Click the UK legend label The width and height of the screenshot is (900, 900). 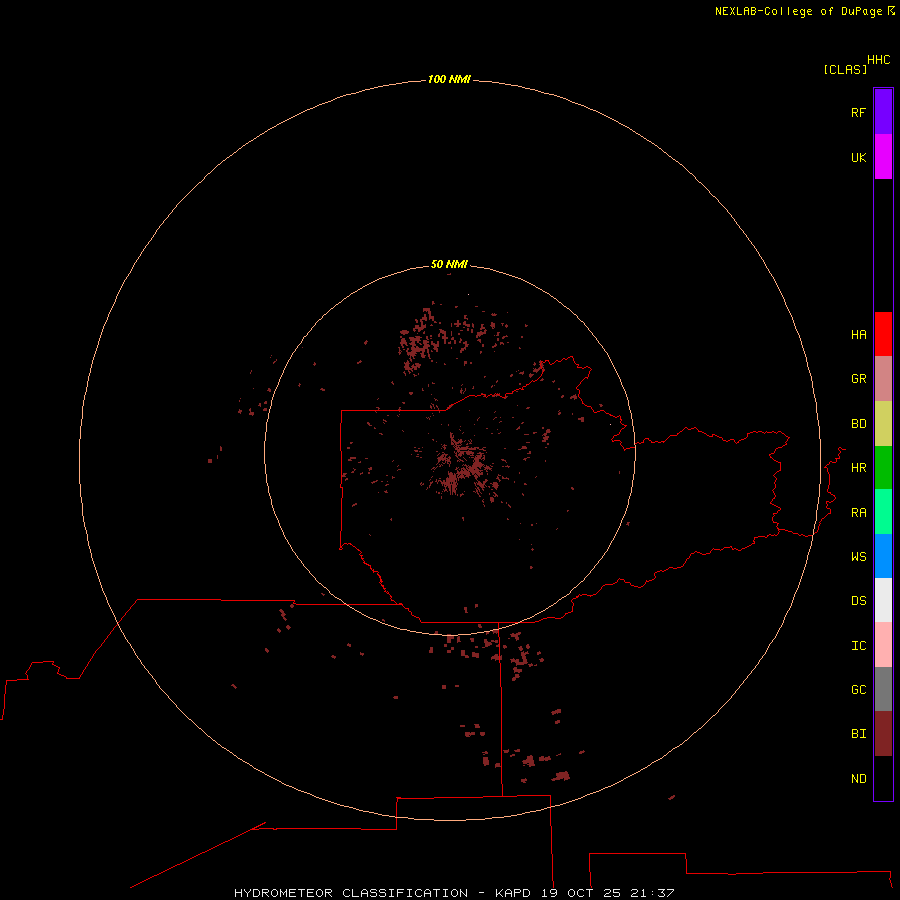pos(858,157)
